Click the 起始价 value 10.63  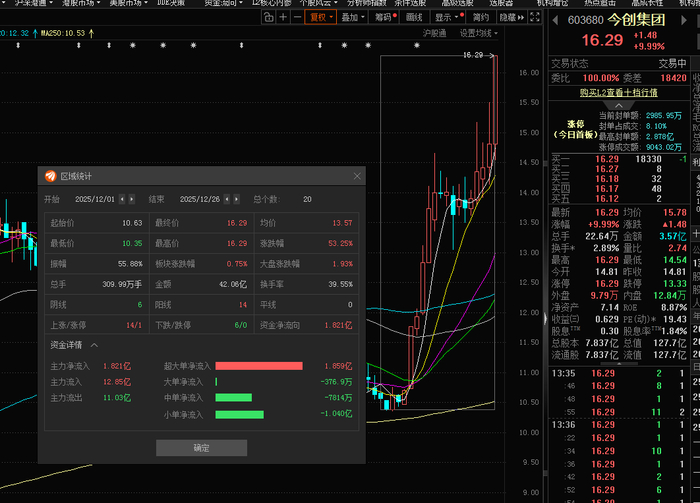132,223
